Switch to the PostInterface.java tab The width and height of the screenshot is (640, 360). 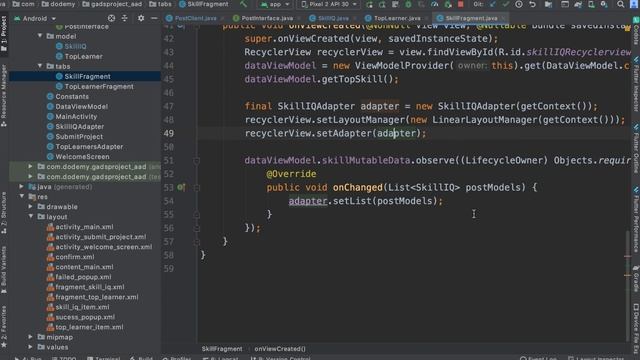(266, 18)
